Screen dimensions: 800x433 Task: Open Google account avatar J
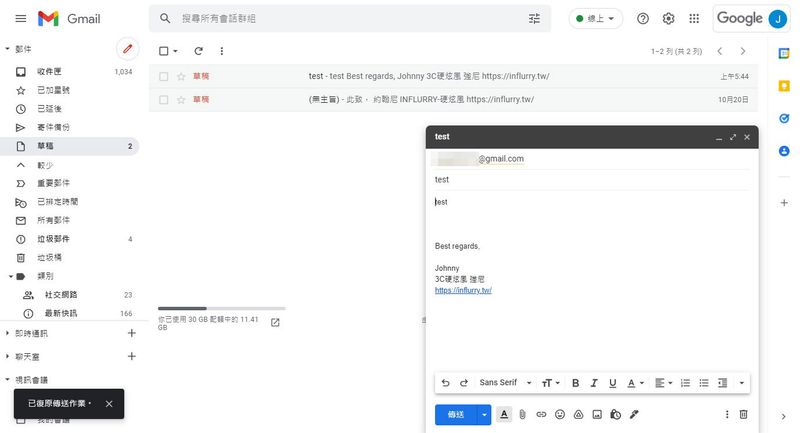(778, 19)
